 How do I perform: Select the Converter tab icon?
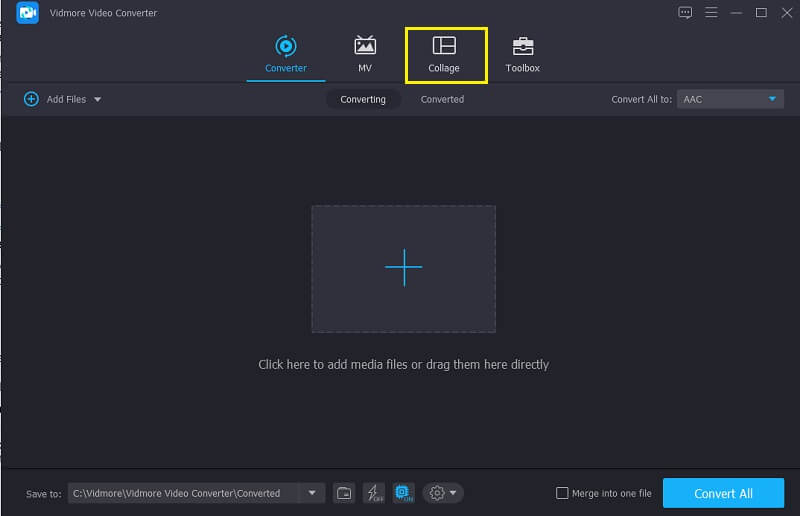[286, 46]
